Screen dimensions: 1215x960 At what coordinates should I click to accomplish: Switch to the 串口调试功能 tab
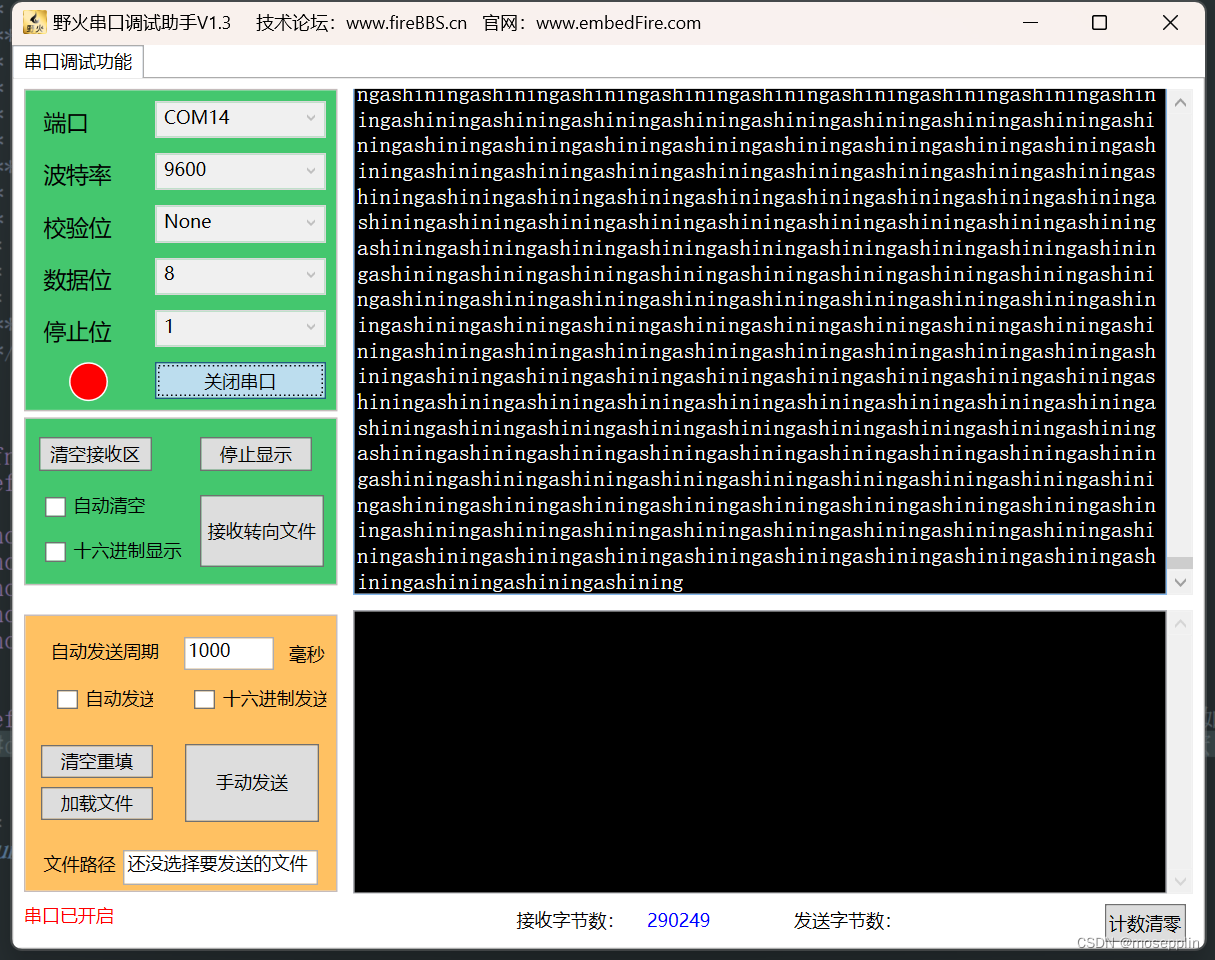click(x=78, y=62)
